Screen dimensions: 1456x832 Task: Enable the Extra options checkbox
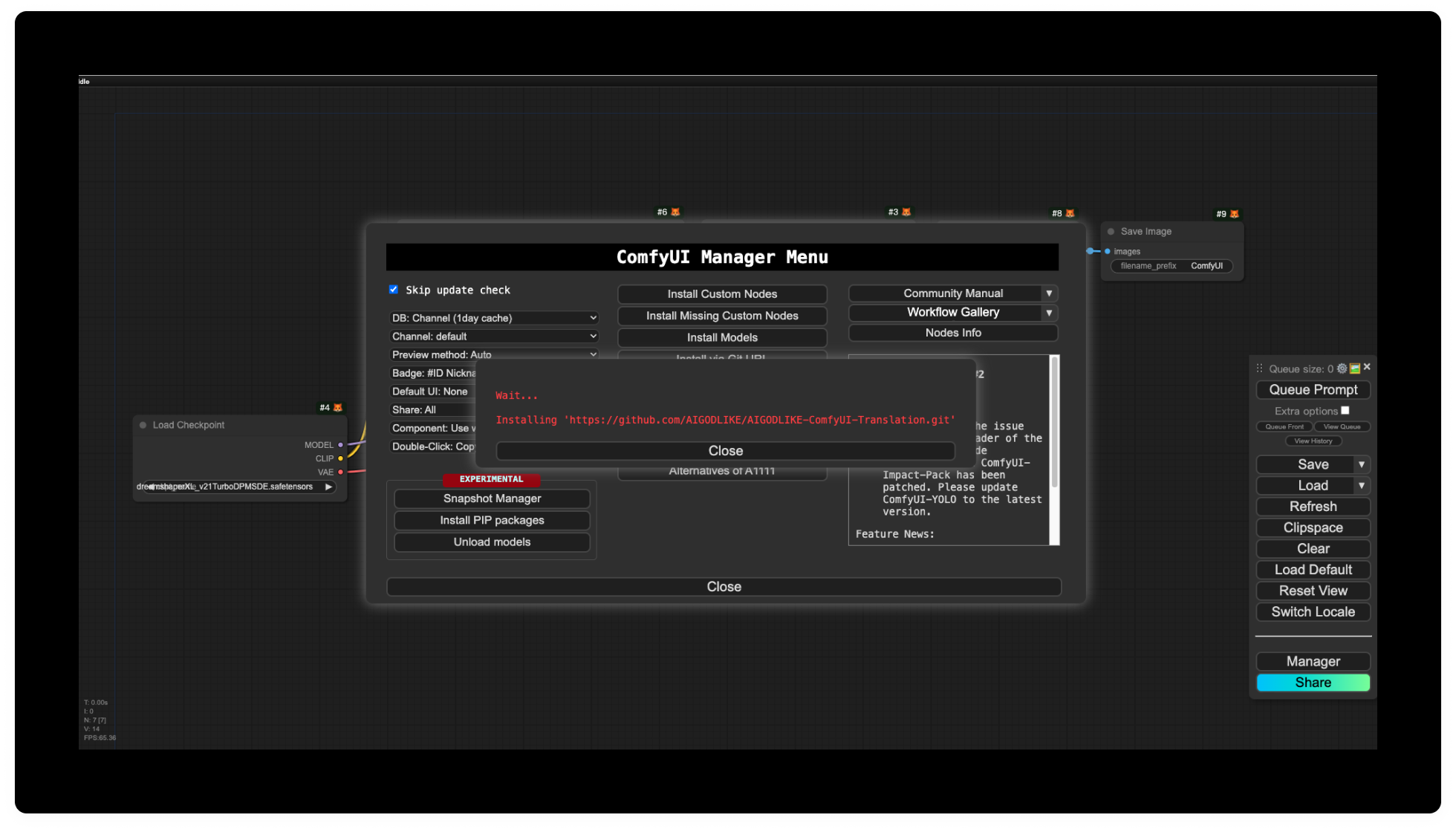pos(1345,410)
